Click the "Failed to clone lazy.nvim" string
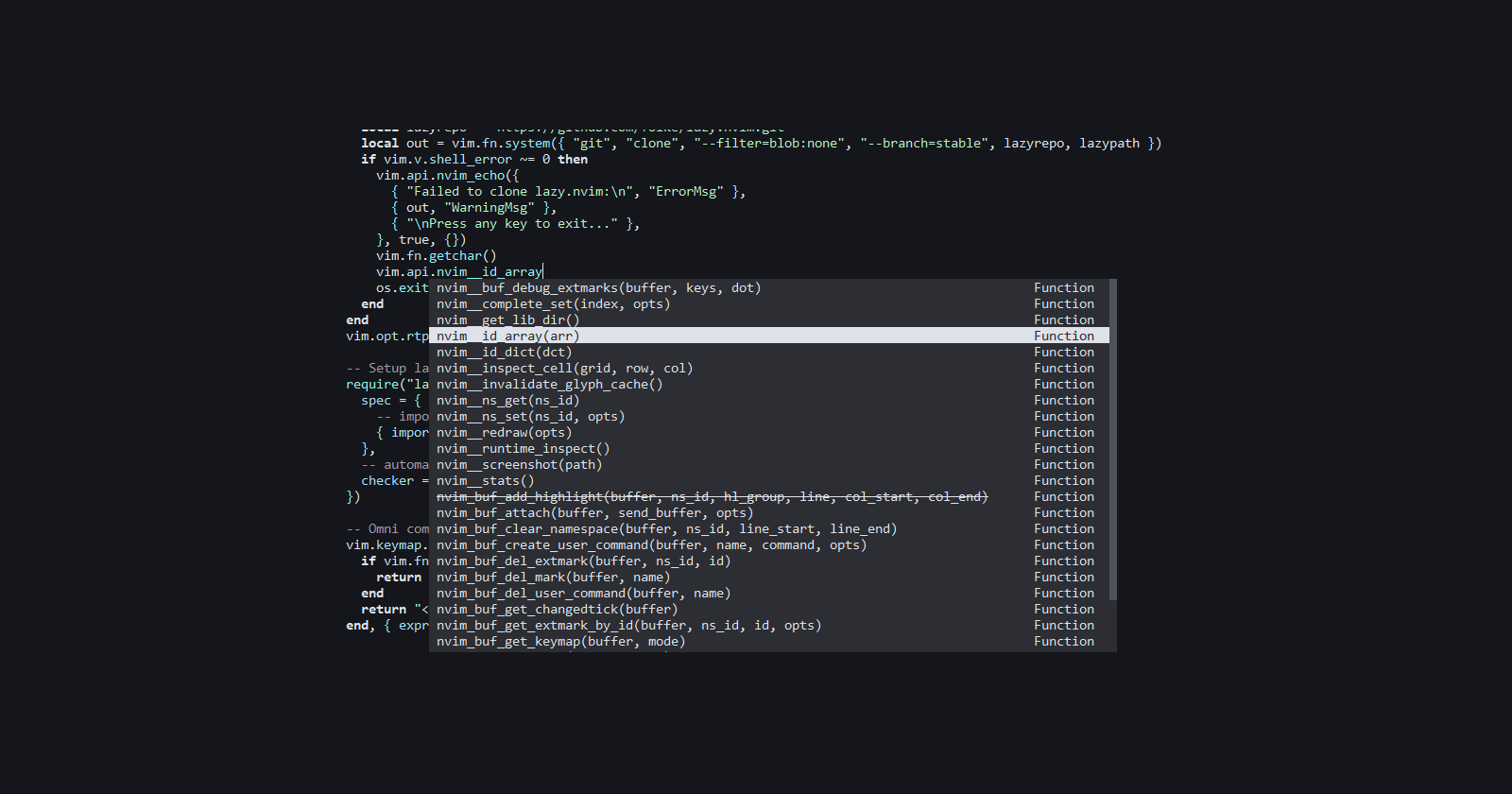1512x794 pixels. 520,191
